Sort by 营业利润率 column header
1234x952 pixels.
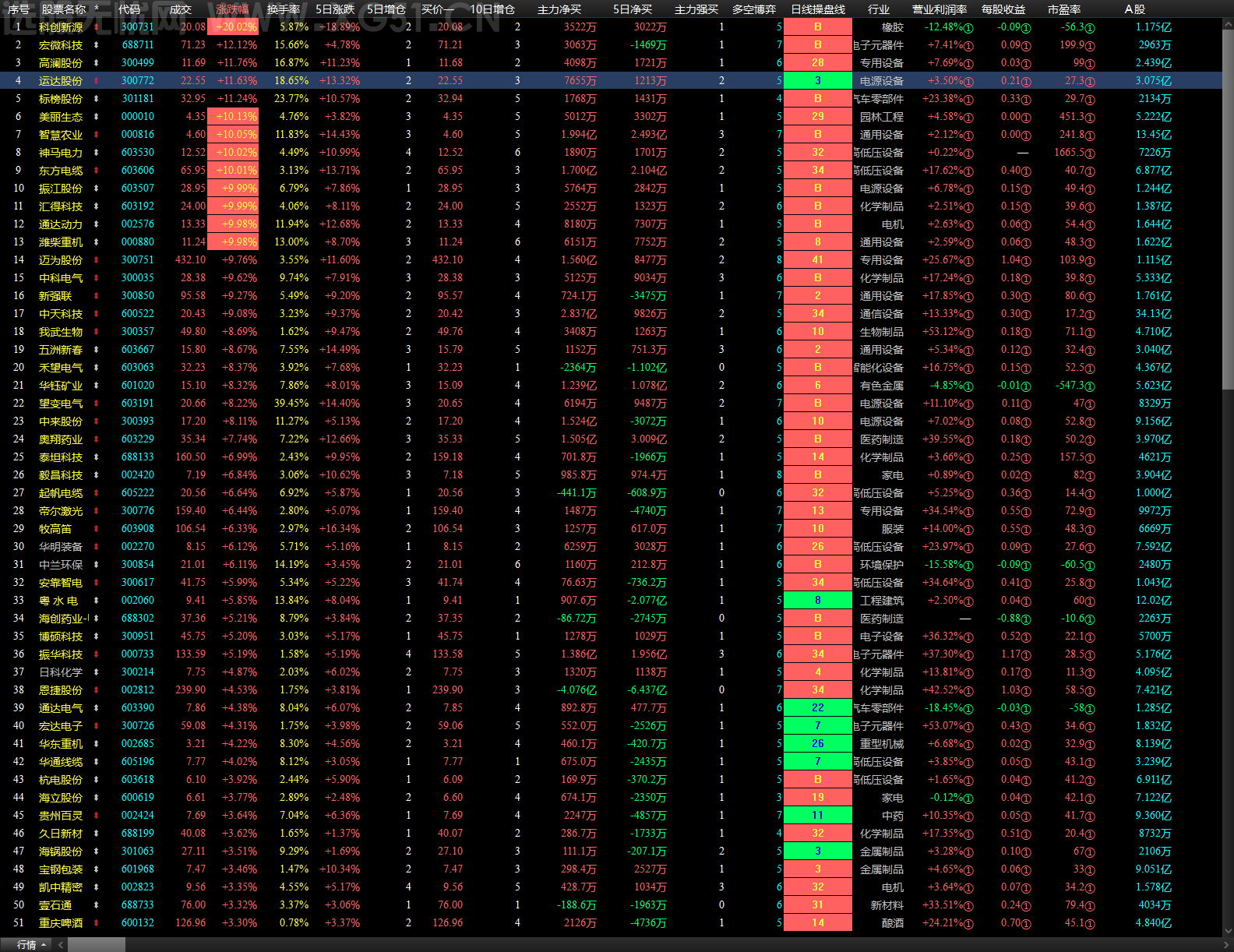tap(940, 9)
